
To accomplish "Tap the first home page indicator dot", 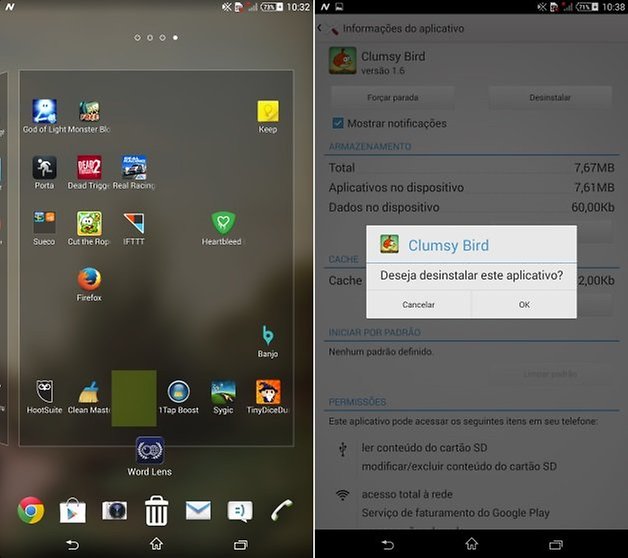I will tap(137, 38).
